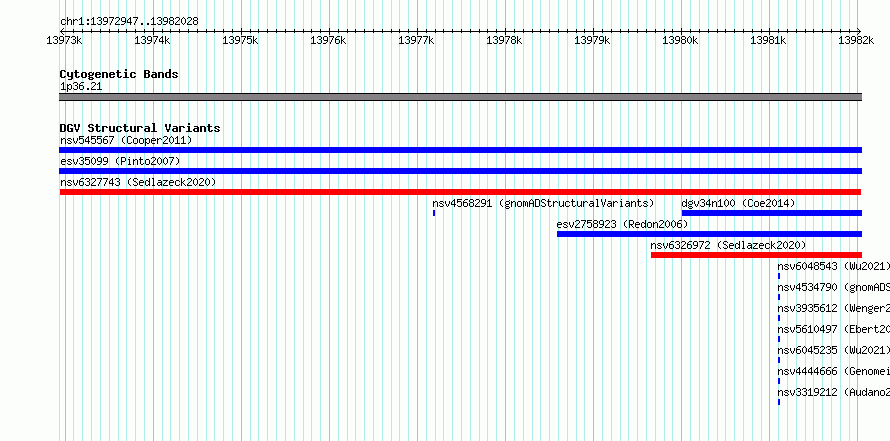The image size is (890, 441).
Task: Click the DGV Structural Variants track title
Action: point(140,128)
